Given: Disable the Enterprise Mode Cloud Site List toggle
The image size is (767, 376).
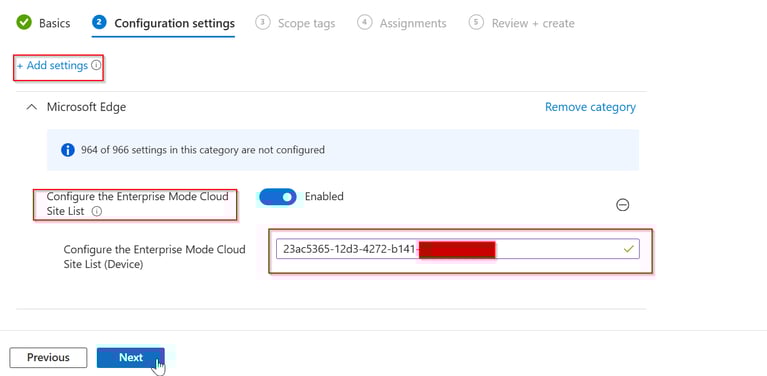Looking at the screenshot, I should coord(277,197).
